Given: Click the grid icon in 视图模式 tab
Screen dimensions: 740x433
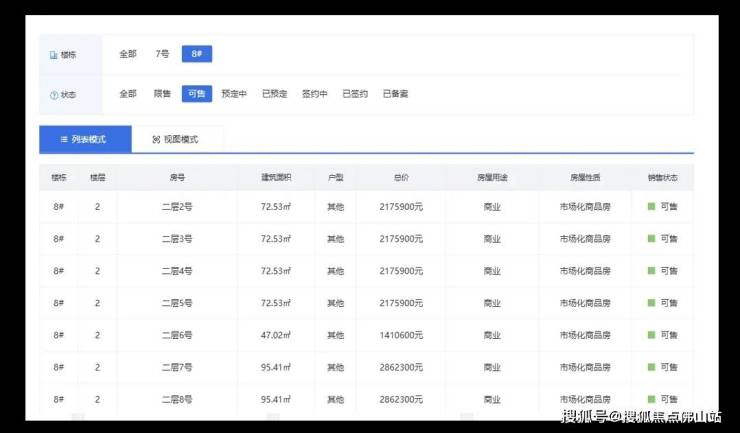Looking at the screenshot, I should click(x=156, y=139).
